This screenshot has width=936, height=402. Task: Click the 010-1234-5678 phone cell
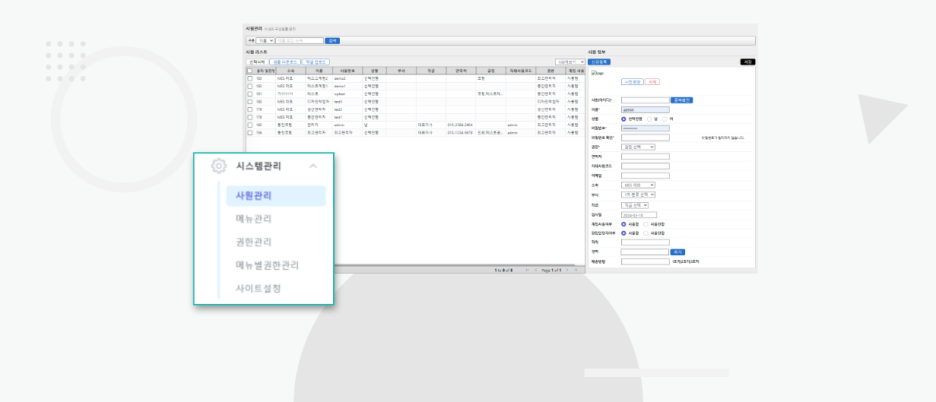coord(461,133)
